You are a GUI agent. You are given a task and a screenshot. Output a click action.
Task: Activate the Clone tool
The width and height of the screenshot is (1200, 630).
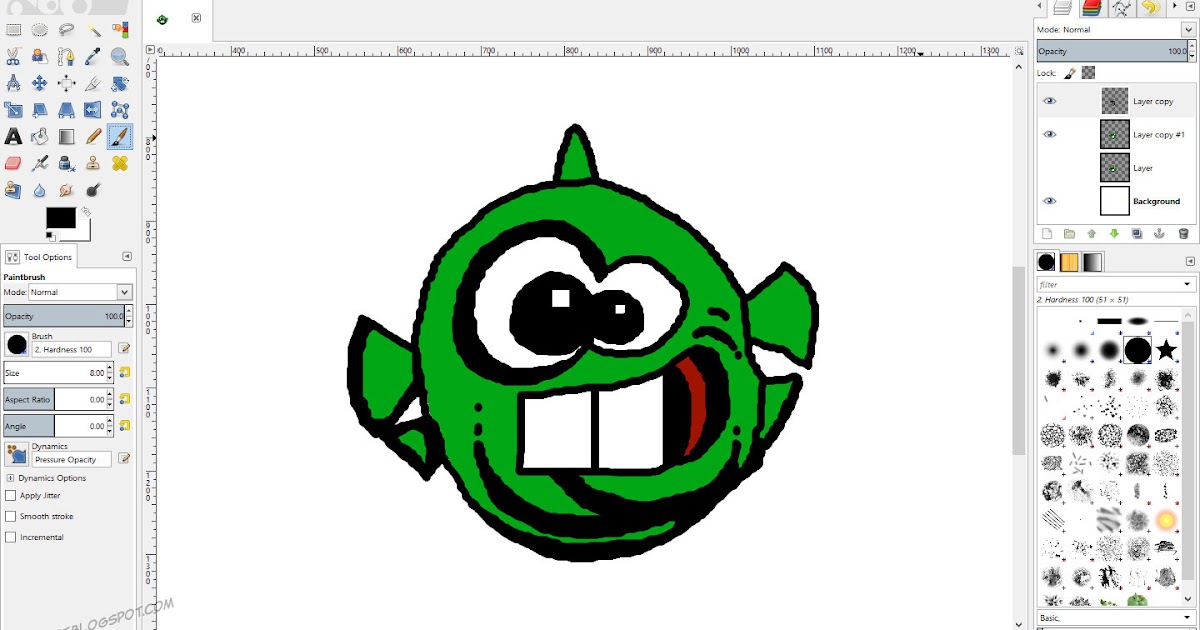(93, 163)
